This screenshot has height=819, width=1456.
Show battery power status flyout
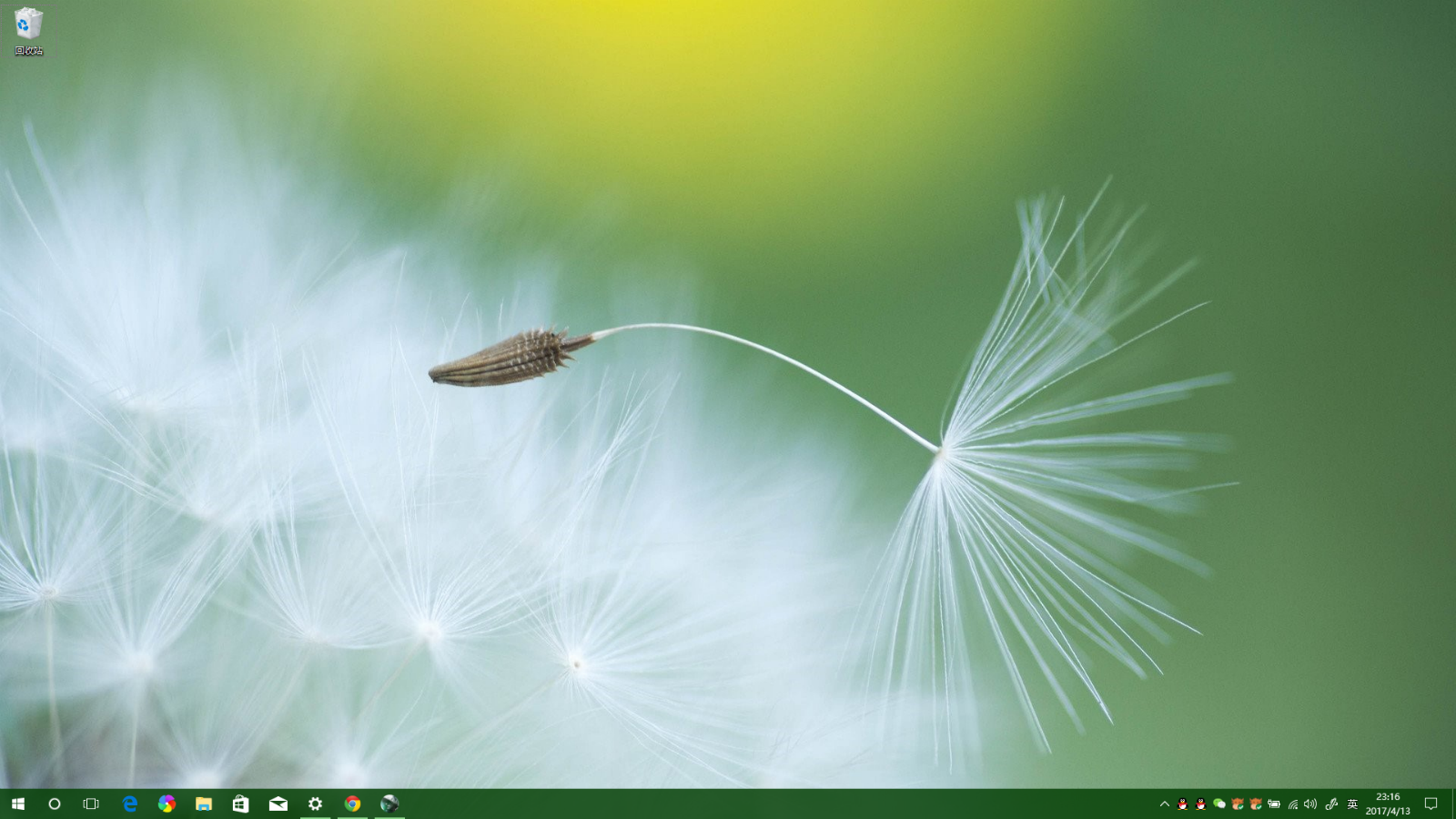tap(1274, 804)
